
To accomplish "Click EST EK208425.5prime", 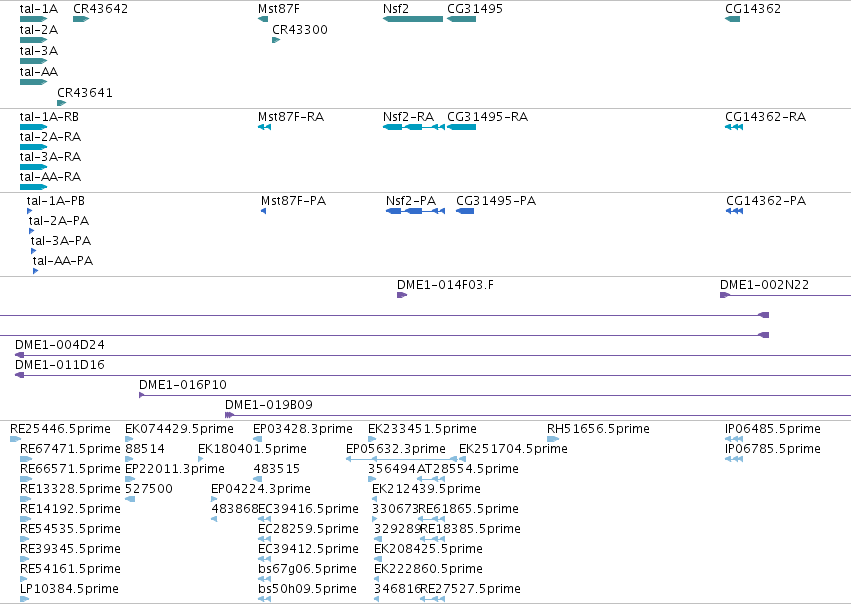I will 428,549.
